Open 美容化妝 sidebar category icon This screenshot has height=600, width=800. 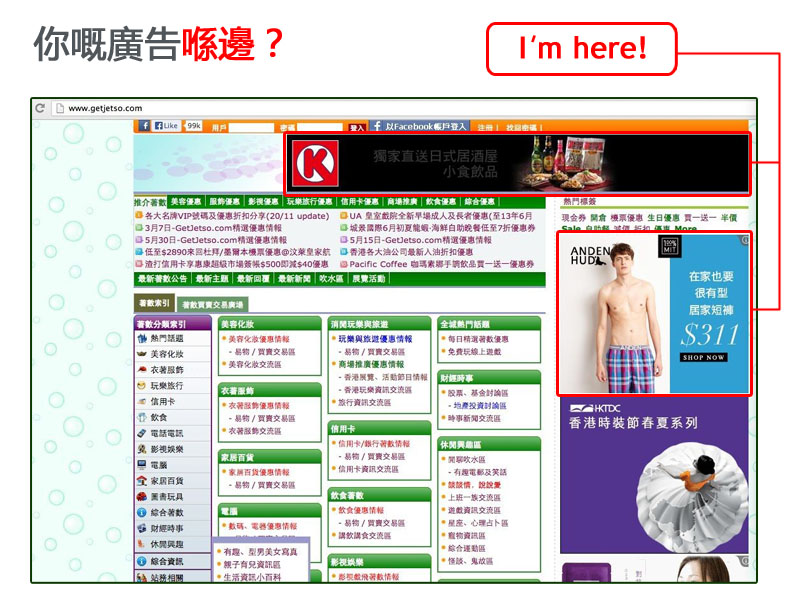(x=142, y=354)
